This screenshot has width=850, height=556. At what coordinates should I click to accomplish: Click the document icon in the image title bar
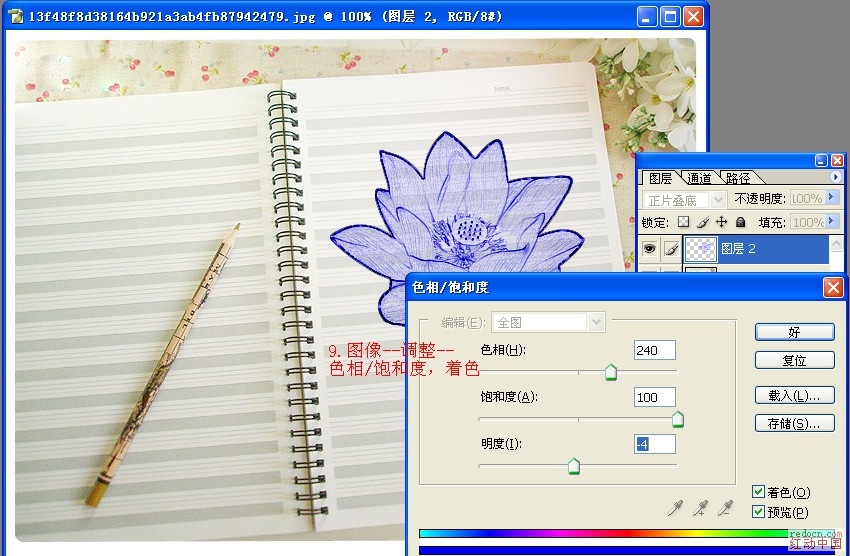click(x=16, y=16)
